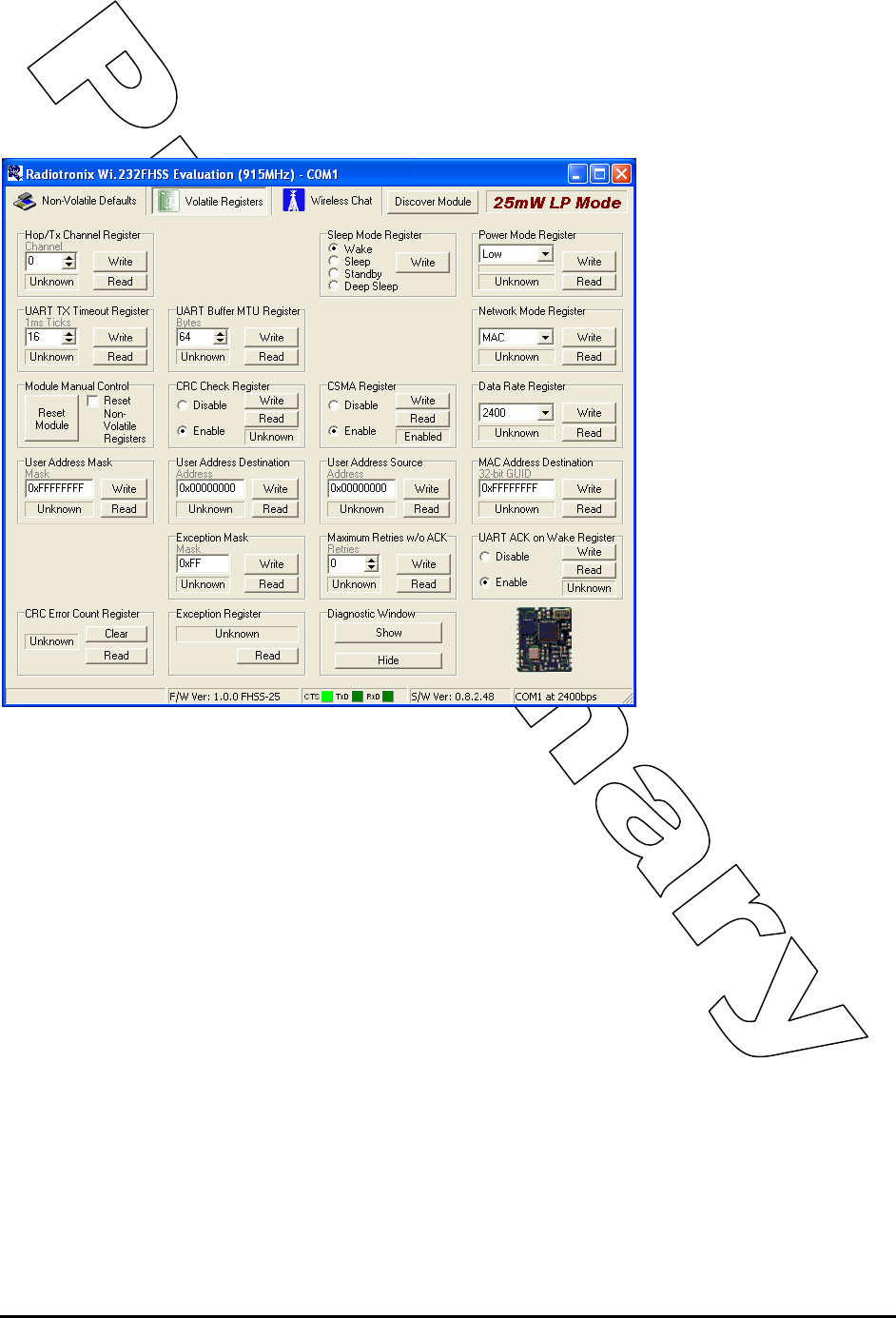Click the RxD indicator light
Image resolution: width=896 pixels, height=1318 pixels.
tap(387, 697)
